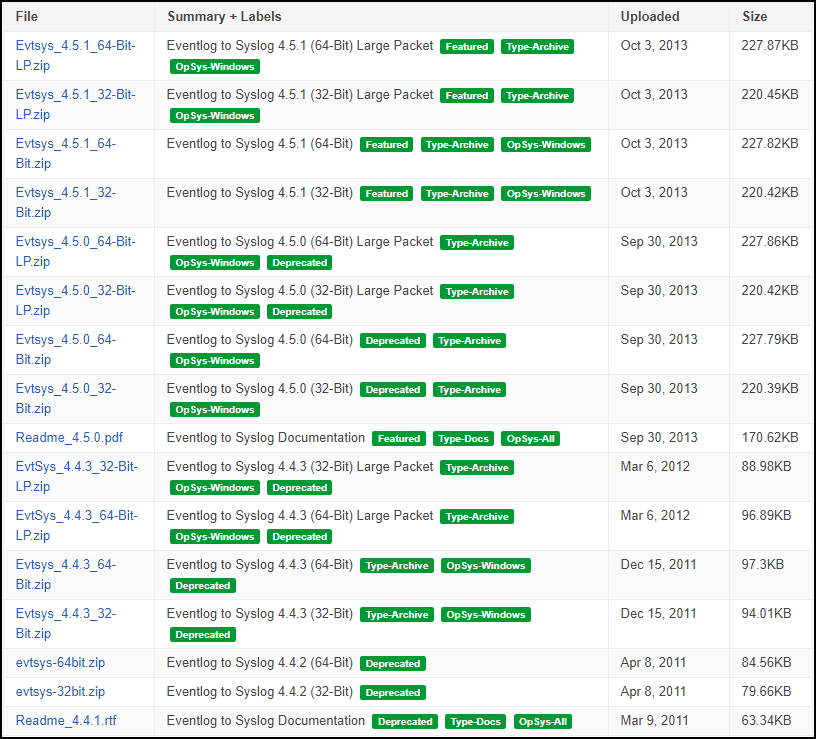Click OpSys-Windows label on Evtsys_4.5.0_32-Bit.zip row

point(215,410)
